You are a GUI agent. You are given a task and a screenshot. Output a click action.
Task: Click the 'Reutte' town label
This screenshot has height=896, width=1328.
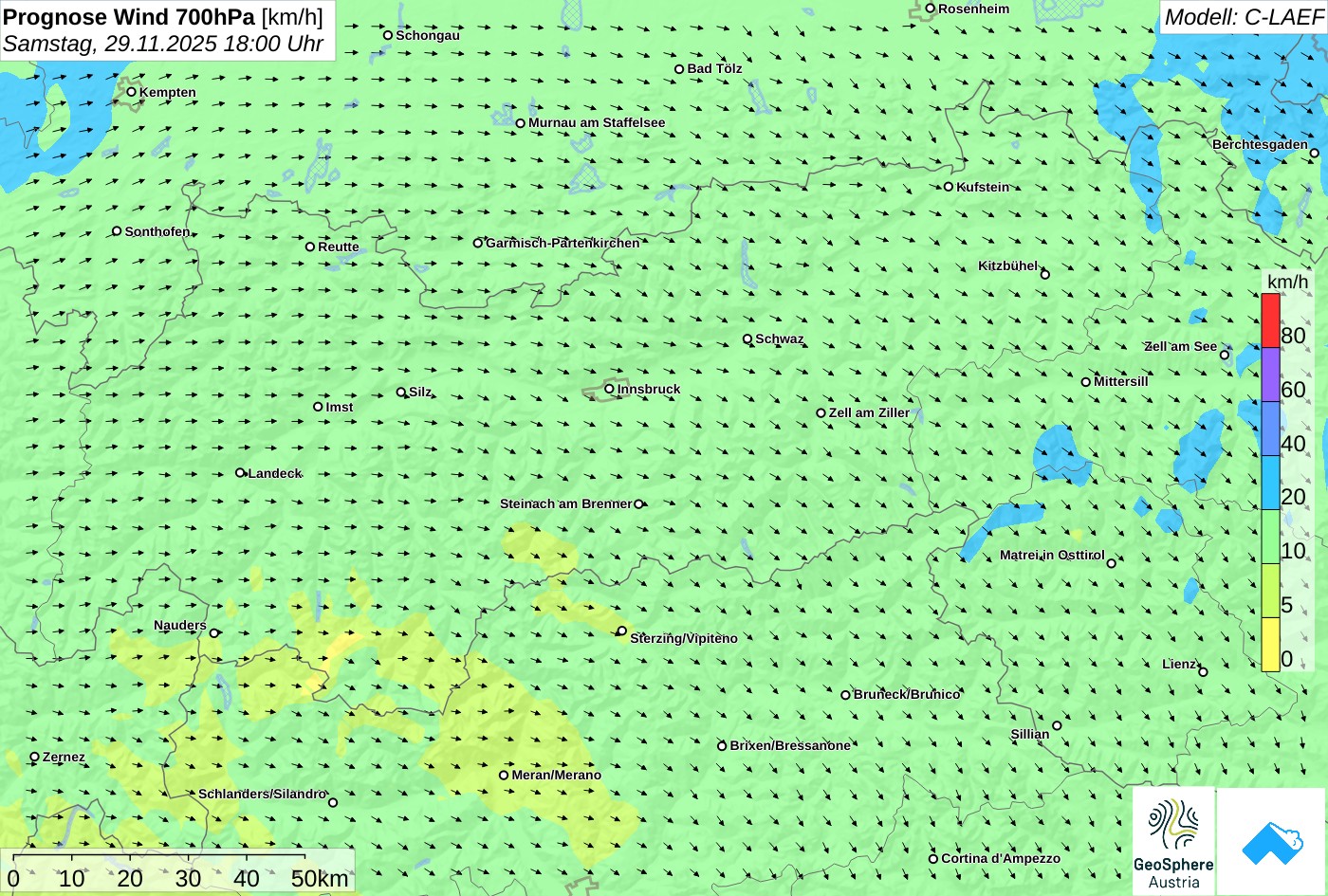[x=339, y=247]
